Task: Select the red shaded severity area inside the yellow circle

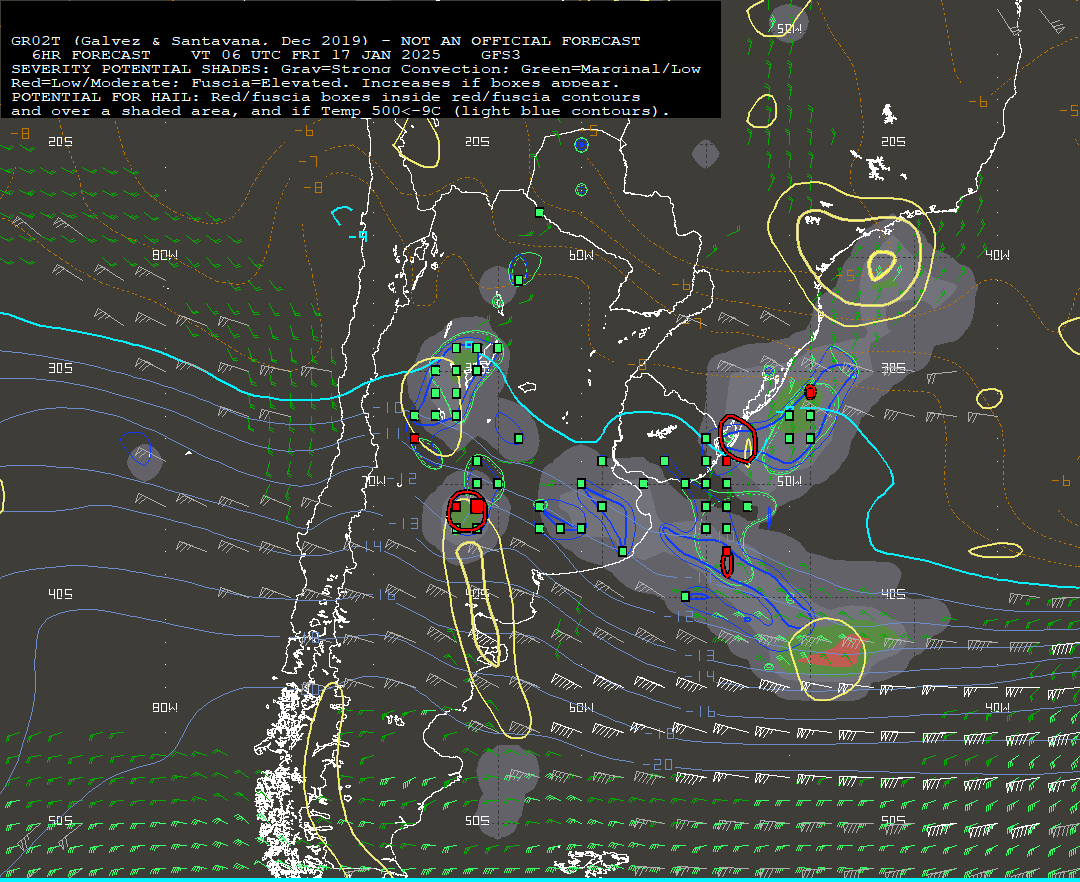Action: click(832, 652)
